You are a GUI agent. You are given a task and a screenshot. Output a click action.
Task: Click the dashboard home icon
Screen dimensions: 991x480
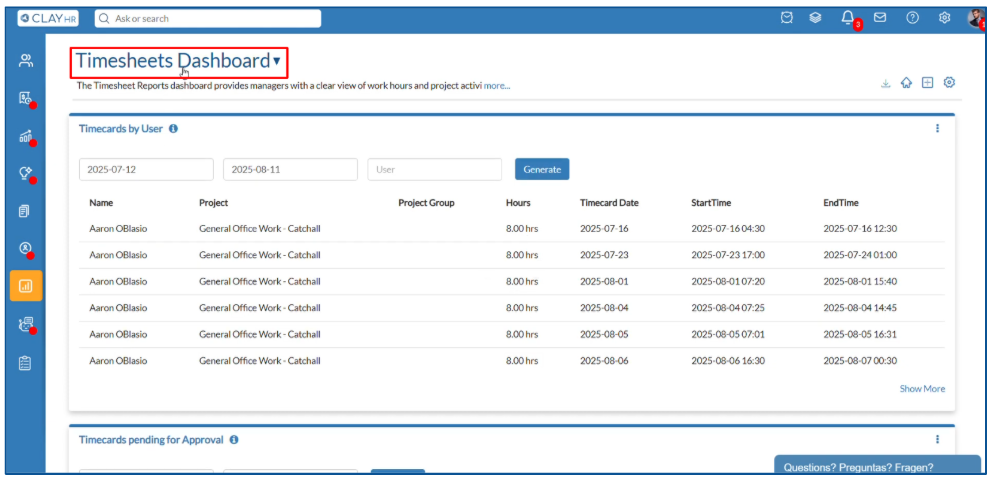click(906, 83)
